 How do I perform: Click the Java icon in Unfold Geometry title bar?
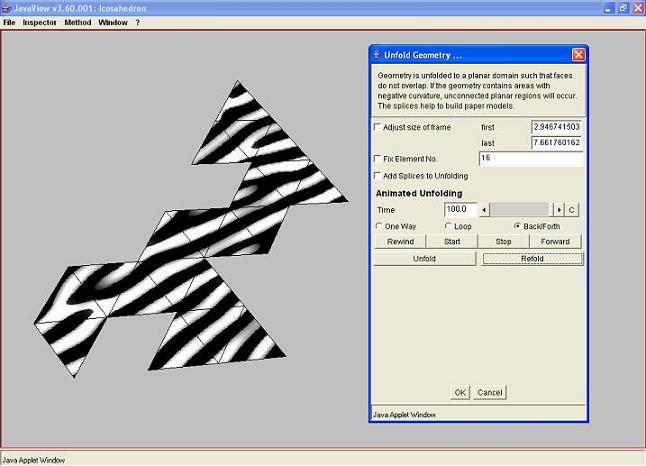(377, 55)
